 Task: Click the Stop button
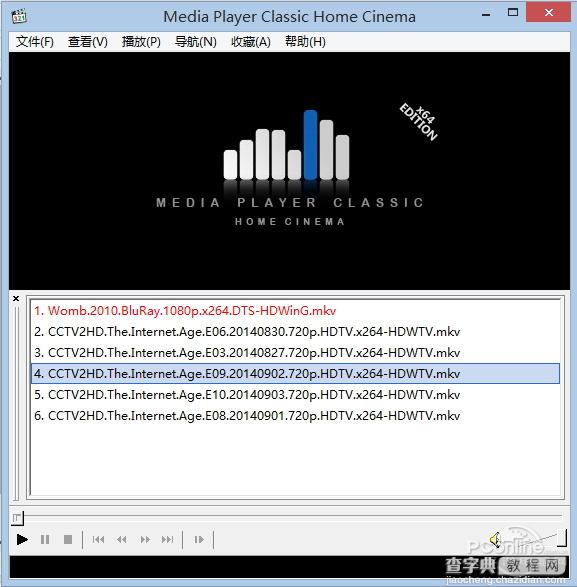click(68, 539)
